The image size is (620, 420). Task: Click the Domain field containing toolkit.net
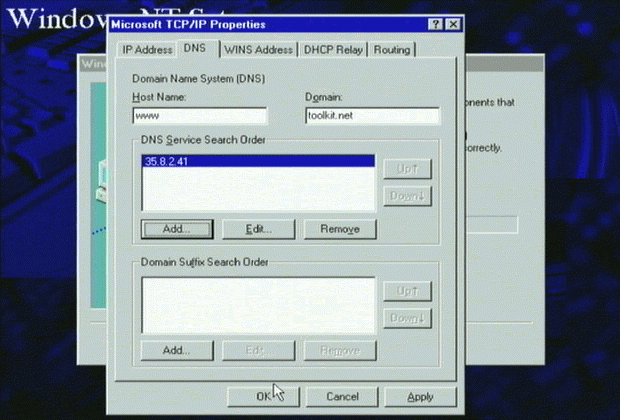372,116
